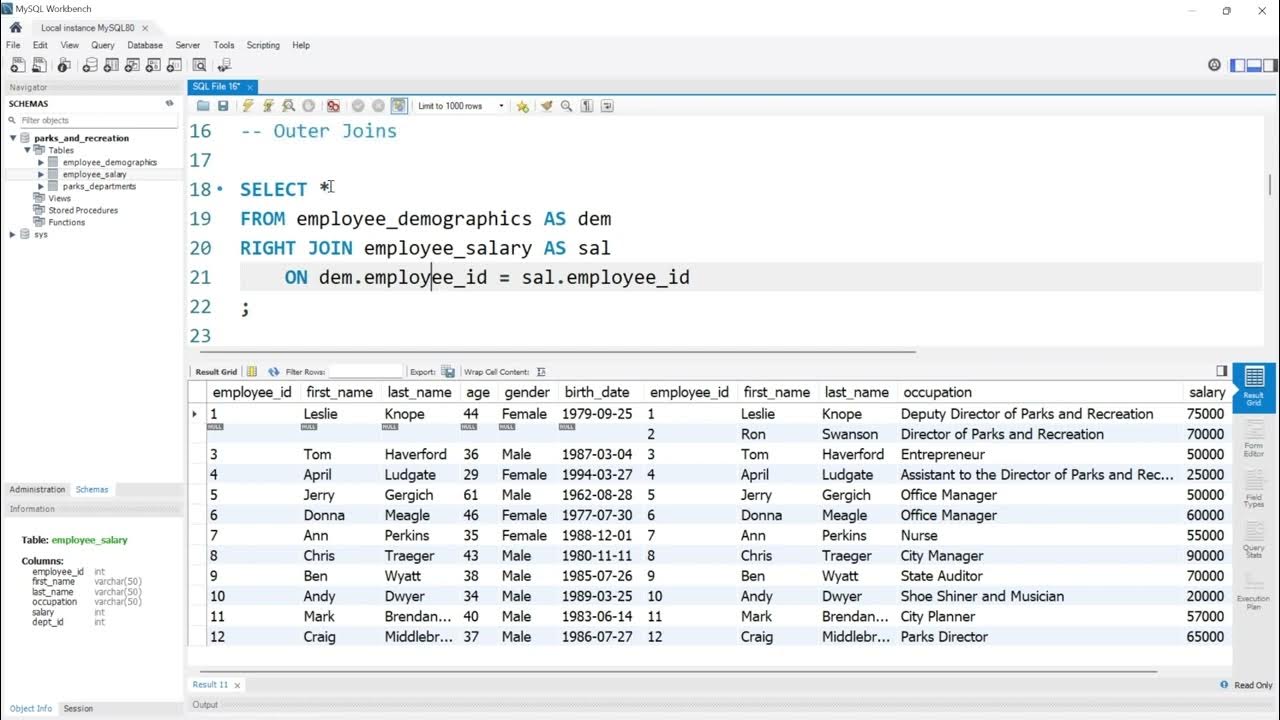Viewport: 1280px width, 720px height.
Task: Click the create new stored procedure icon
Action: tap(153, 65)
